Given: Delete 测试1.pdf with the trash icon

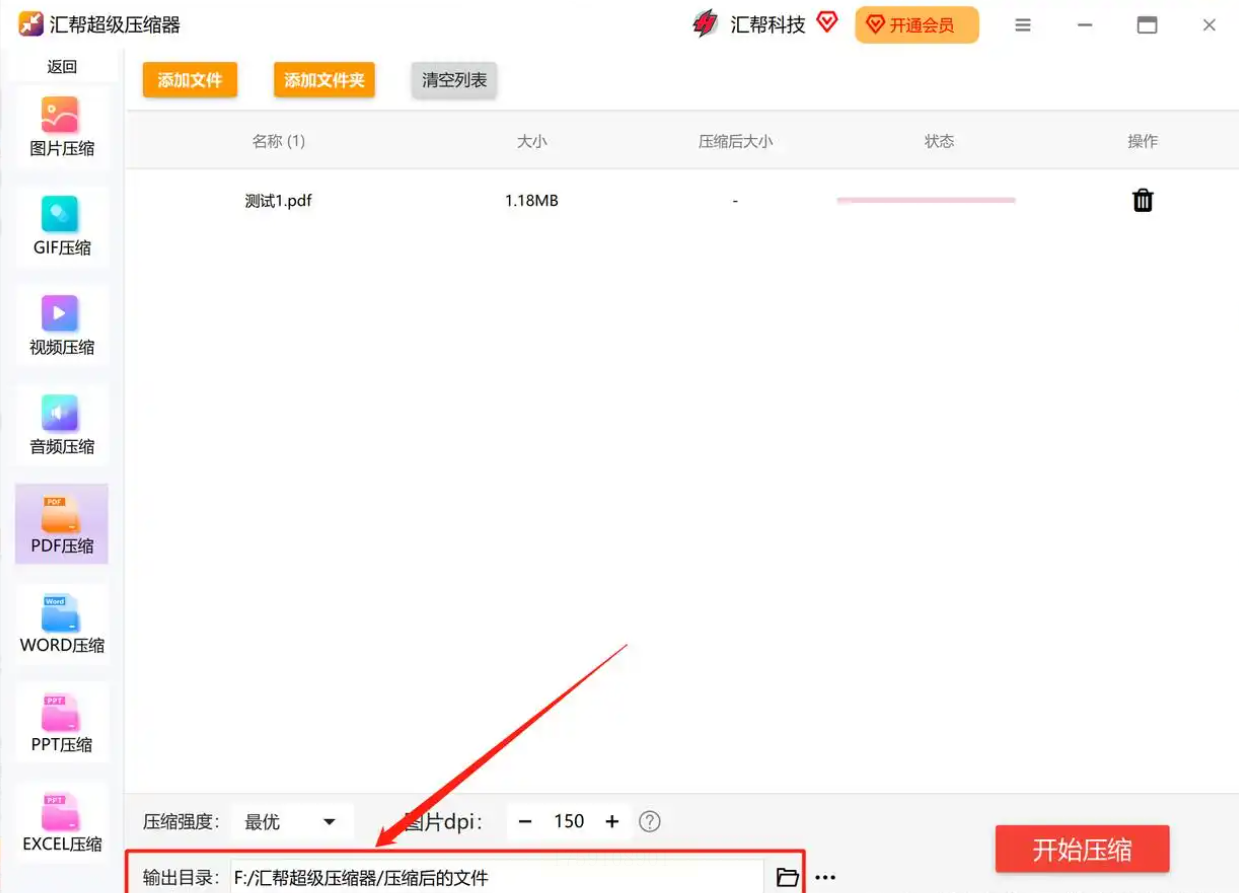Looking at the screenshot, I should pos(1142,200).
